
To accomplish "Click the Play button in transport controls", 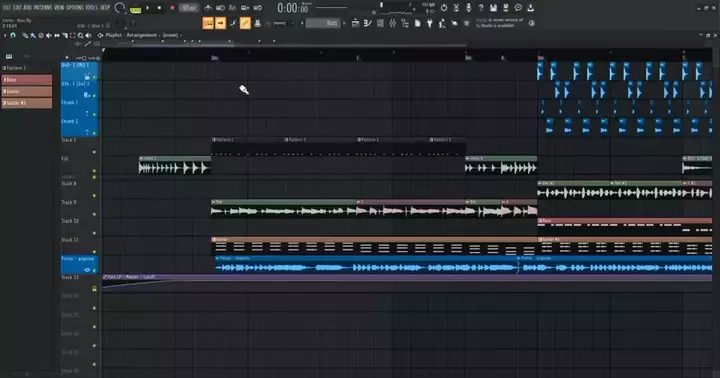I will [147, 8].
